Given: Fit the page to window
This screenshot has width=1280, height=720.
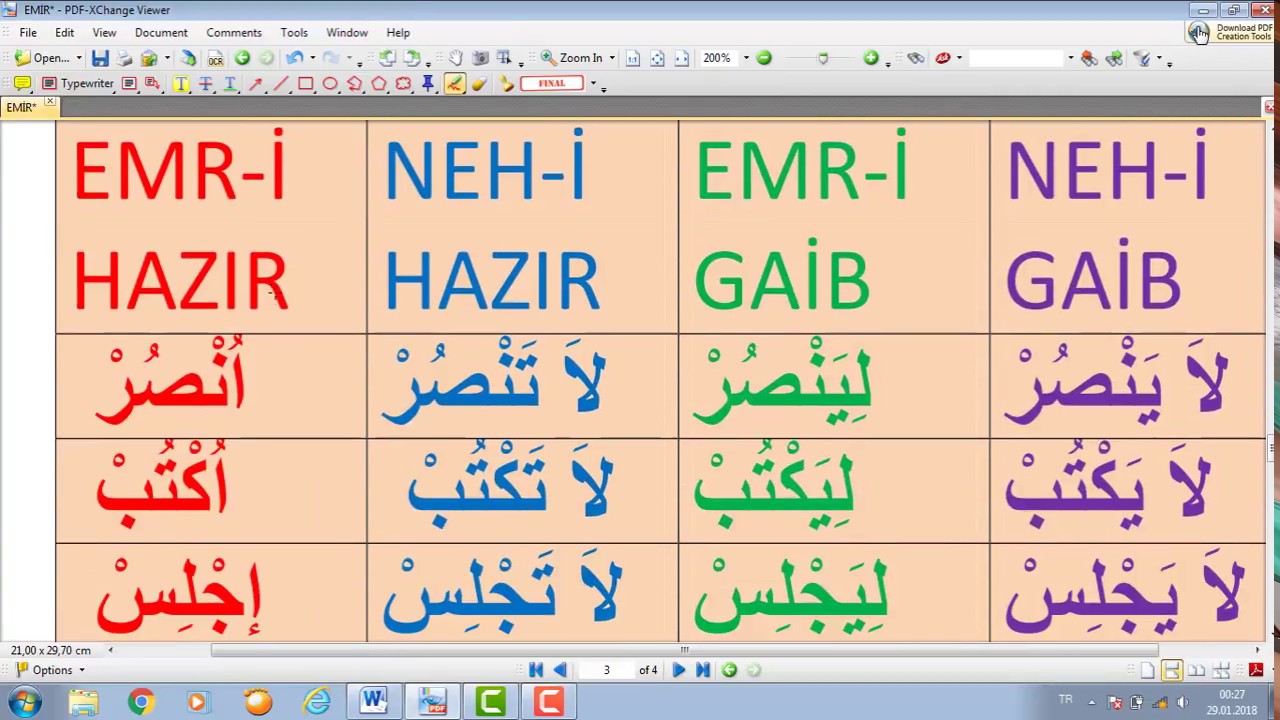Looking at the screenshot, I should tap(657, 58).
